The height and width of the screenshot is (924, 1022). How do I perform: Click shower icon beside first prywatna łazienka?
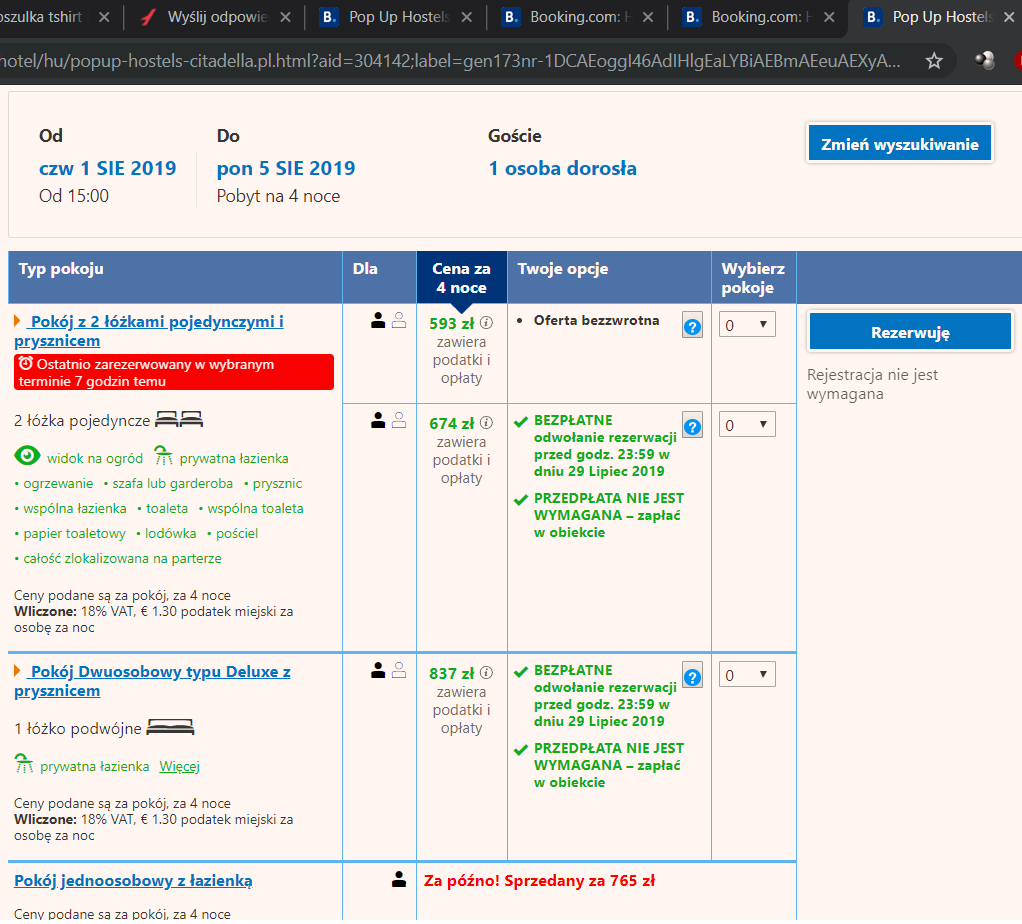pos(163,455)
